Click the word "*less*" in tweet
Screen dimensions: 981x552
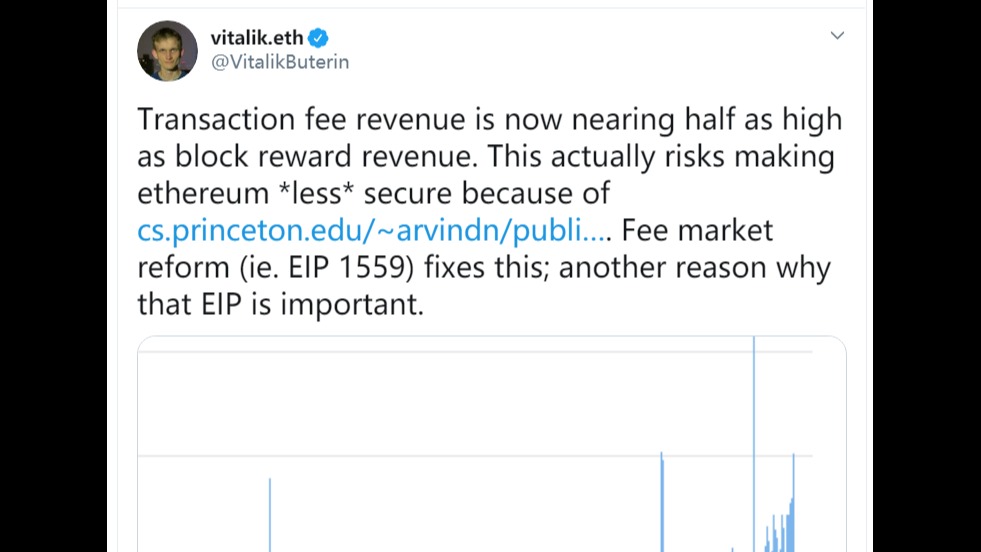316,193
